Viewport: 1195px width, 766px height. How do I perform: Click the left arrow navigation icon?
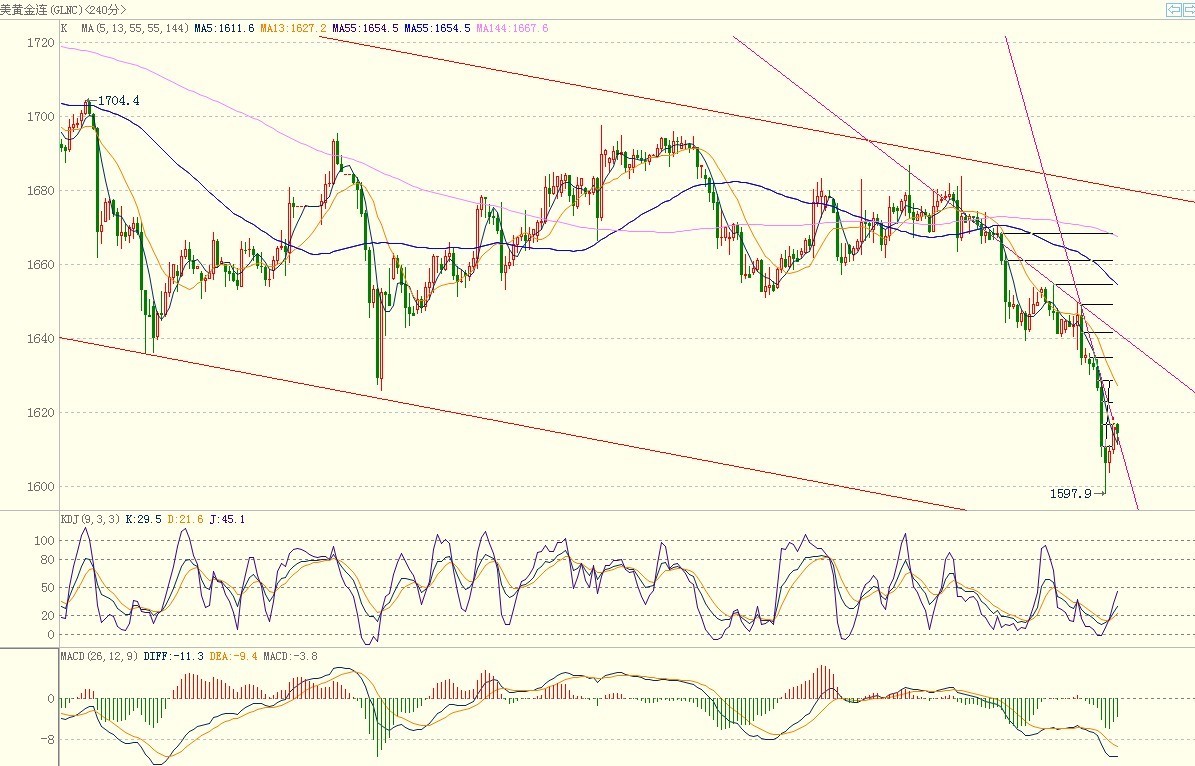point(1174,9)
